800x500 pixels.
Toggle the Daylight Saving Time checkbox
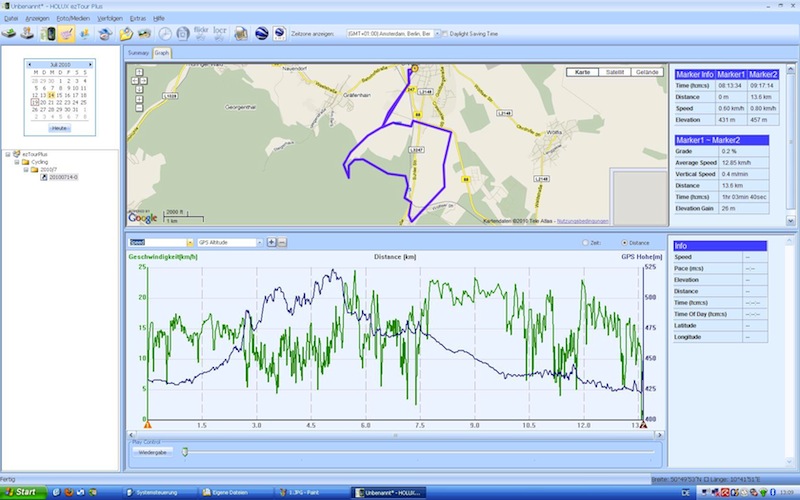[446, 33]
